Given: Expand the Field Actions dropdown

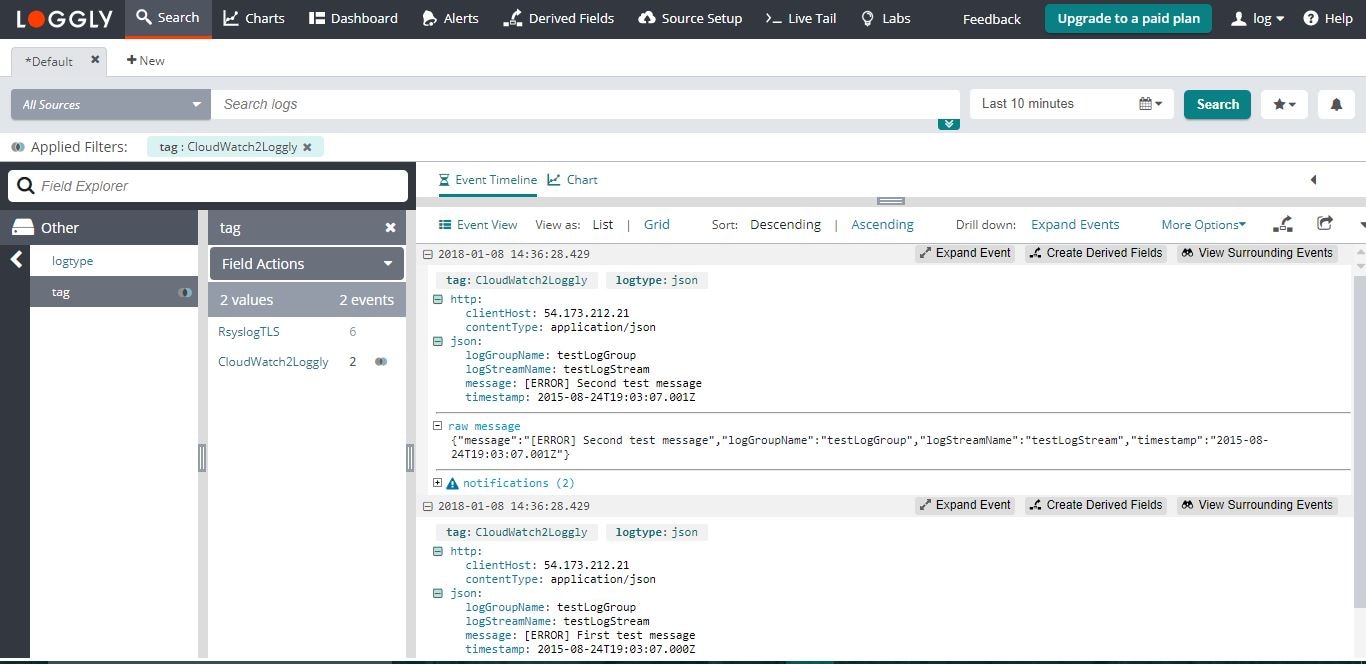Looking at the screenshot, I should (306, 264).
